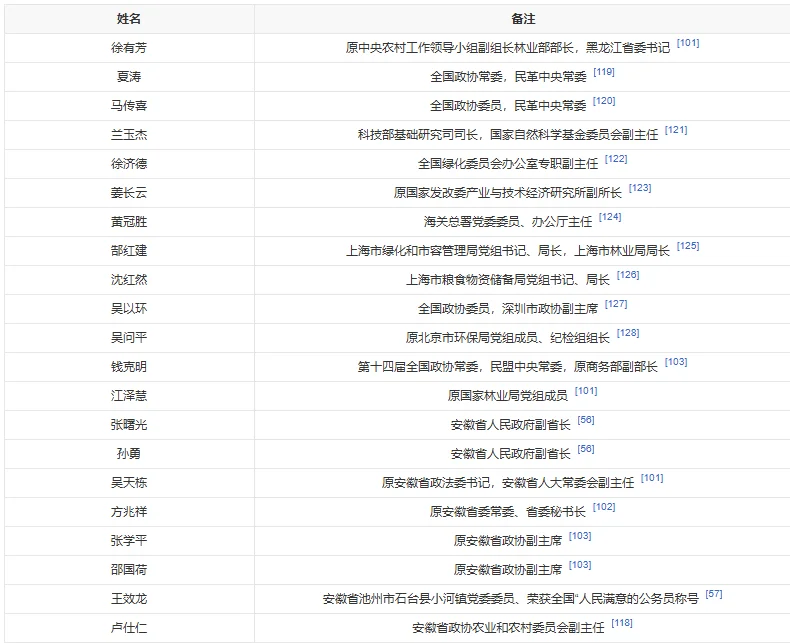The image size is (790, 643).
Task: Click footnote [126] for 沈红然
Action: pos(628,275)
